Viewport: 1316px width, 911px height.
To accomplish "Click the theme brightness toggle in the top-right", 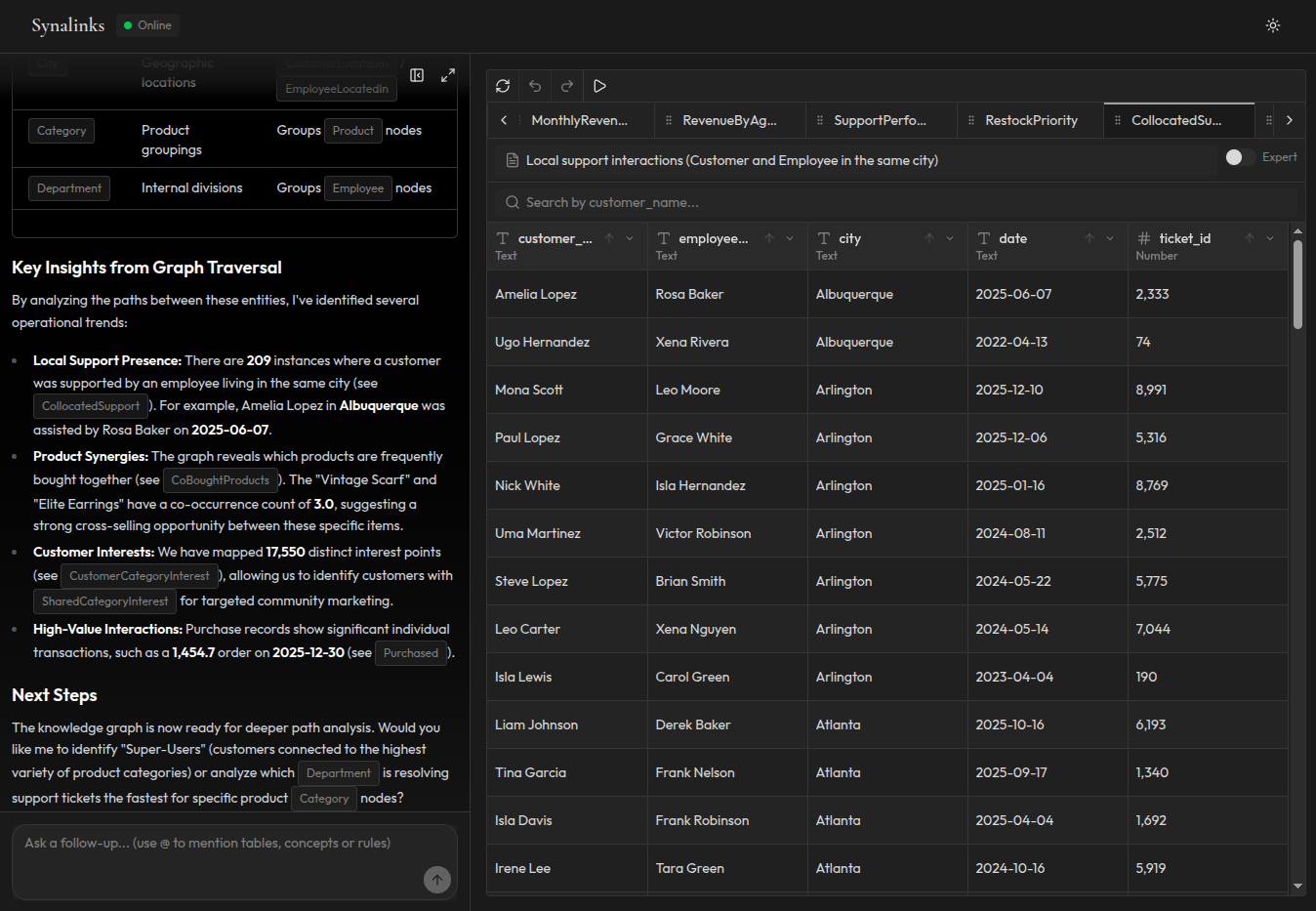I will [x=1272, y=25].
